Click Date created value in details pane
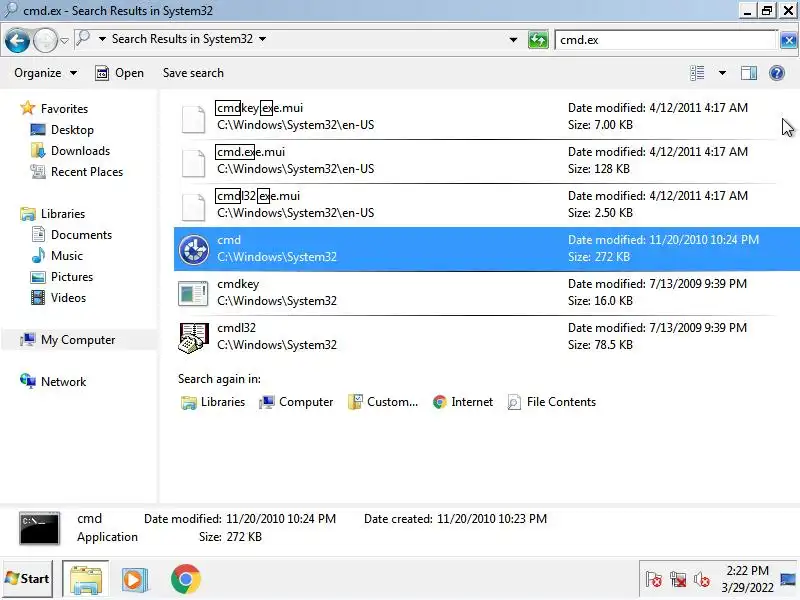This screenshot has width=800, height=600. click(492, 519)
